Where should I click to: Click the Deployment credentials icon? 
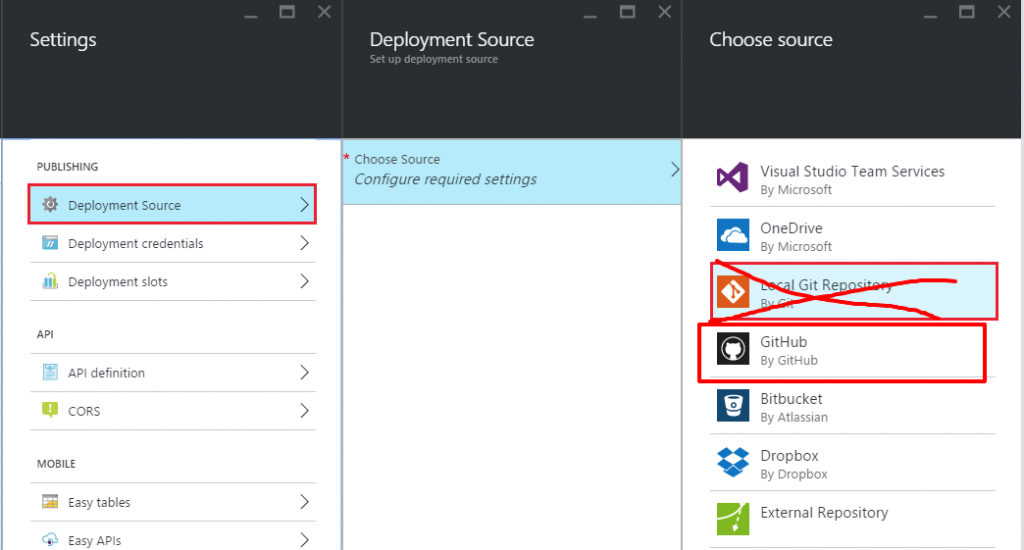click(50, 243)
